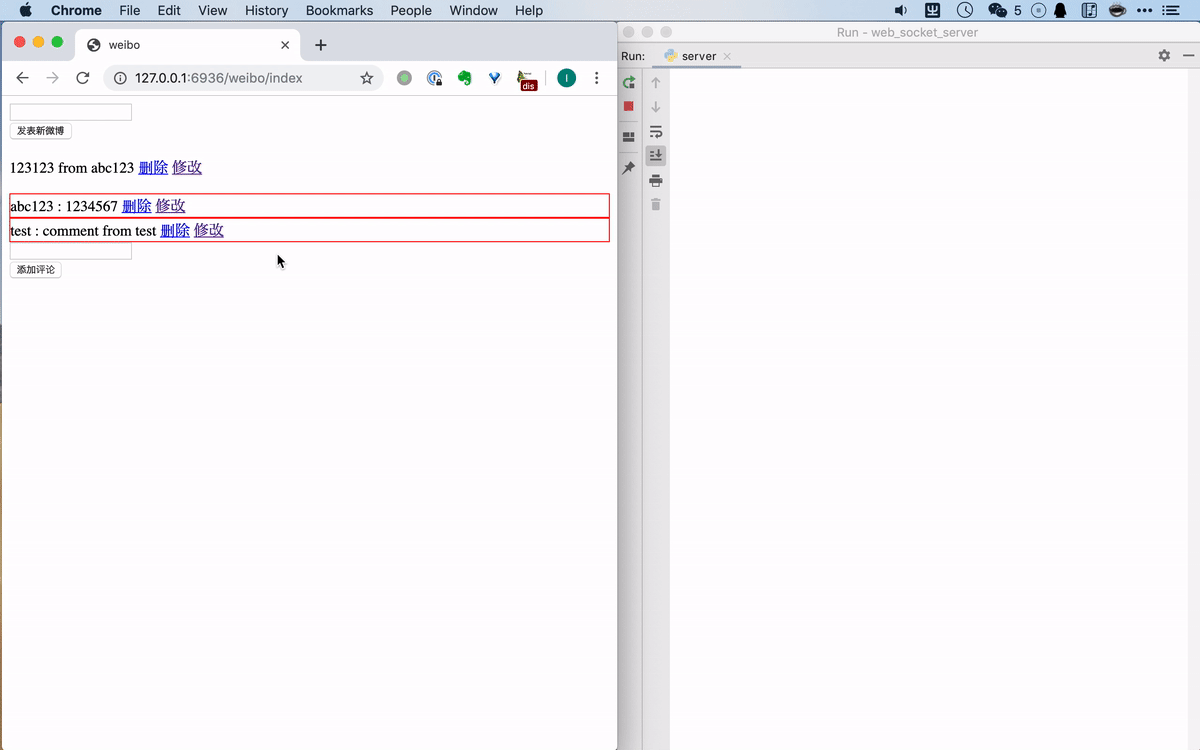Reload the weibo page
The image size is (1200, 750).
[83, 78]
